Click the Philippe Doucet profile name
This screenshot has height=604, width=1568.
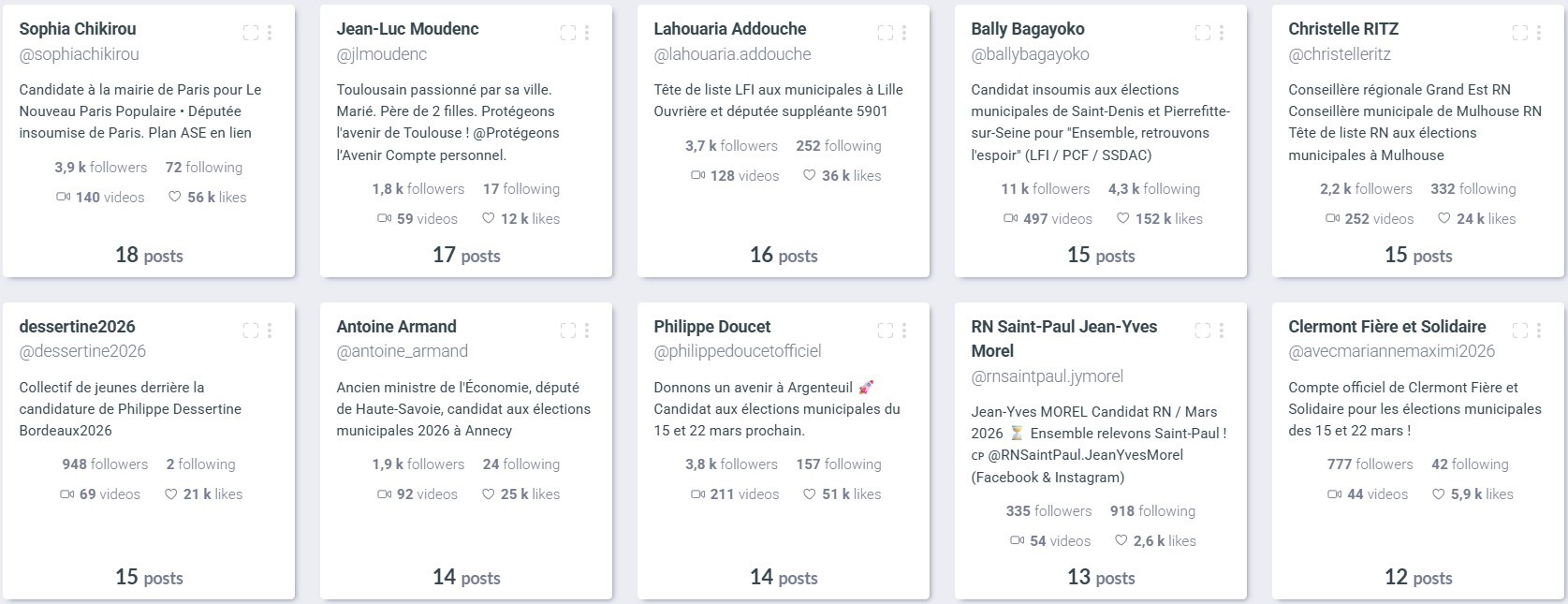coord(711,327)
